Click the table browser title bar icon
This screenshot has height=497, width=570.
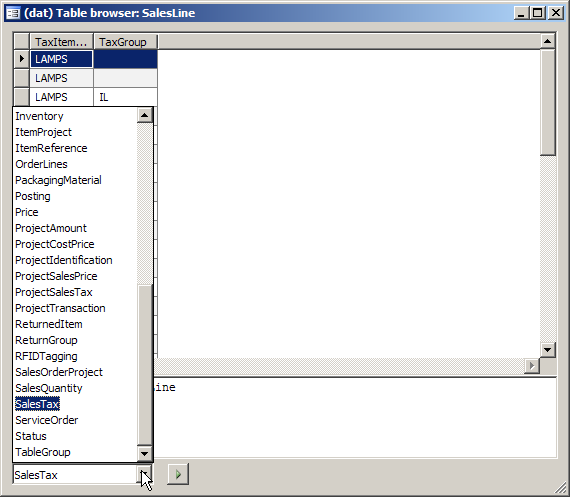pyautogui.click(x=13, y=13)
